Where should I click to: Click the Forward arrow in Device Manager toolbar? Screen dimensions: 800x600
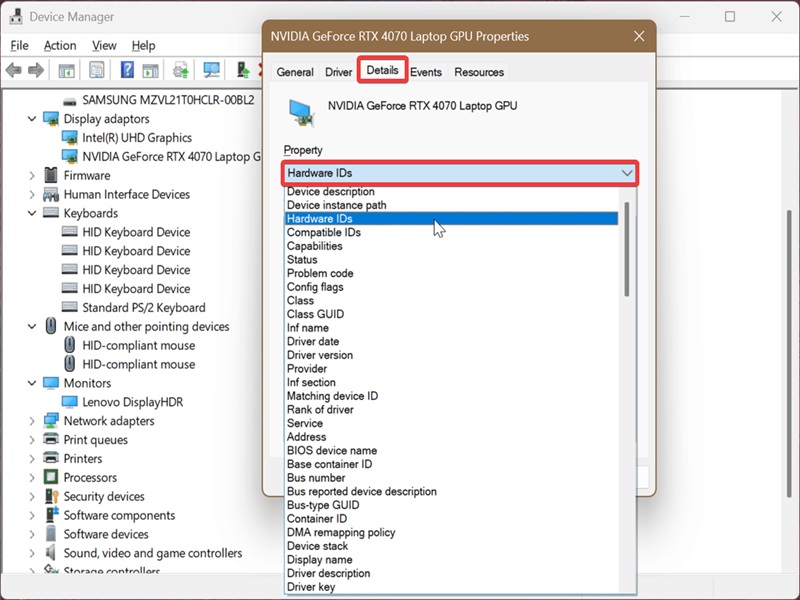(36, 70)
